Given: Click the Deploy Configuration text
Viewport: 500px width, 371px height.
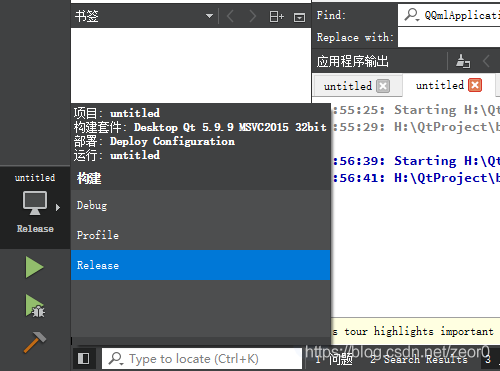Looking at the screenshot, I should tap(172, 141).
